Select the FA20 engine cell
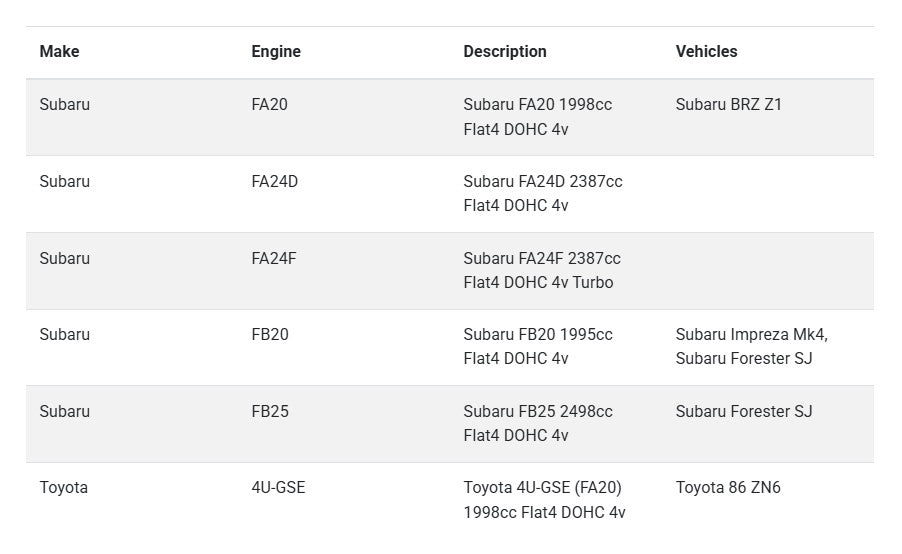The height and width of the screenshot is (554, 902). click(x=269, y=104)
